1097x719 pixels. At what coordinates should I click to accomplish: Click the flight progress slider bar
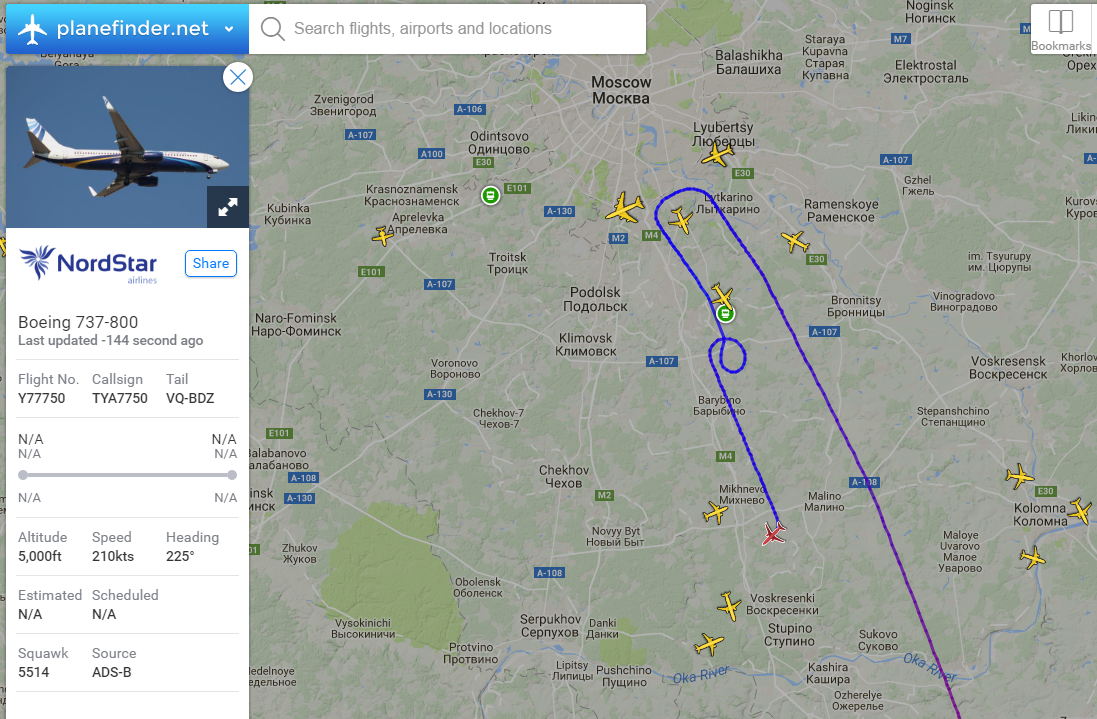tap(127, 475)
